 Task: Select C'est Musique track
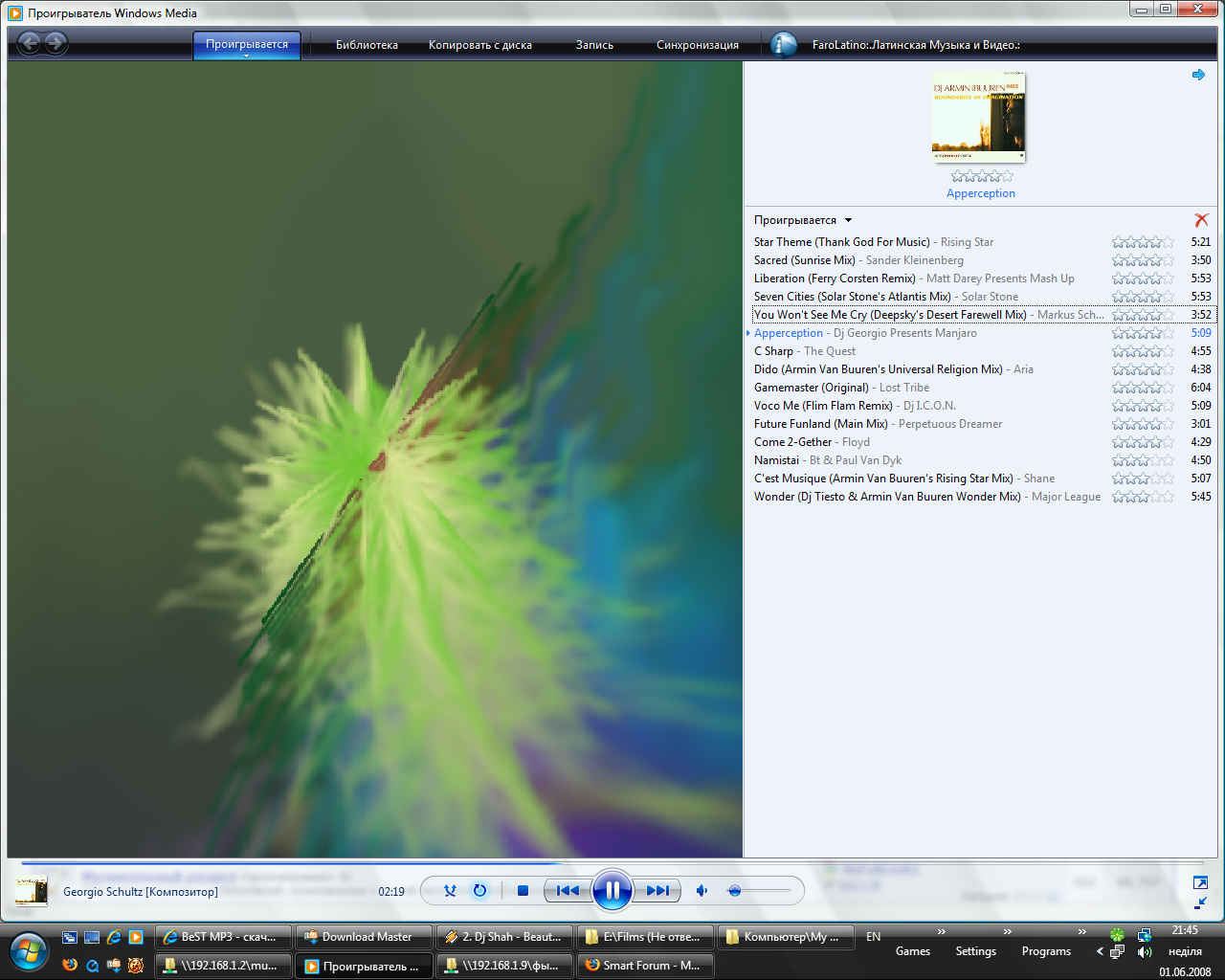(982, 479)
